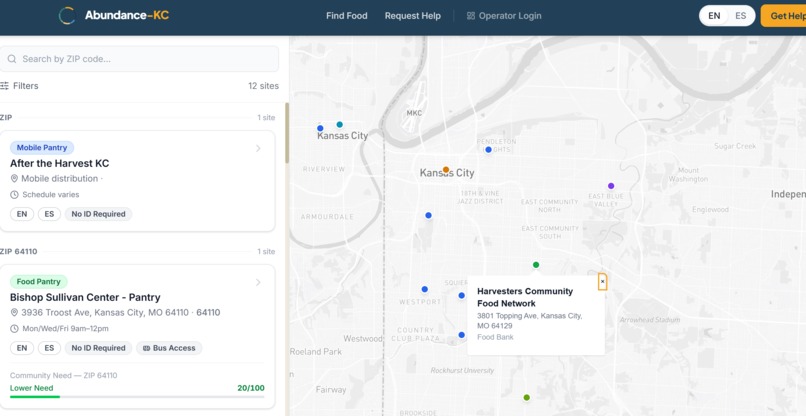Click No ID Required tag on After the Harvest
Viewport: 806px width, 416px height.
[98, 214]
